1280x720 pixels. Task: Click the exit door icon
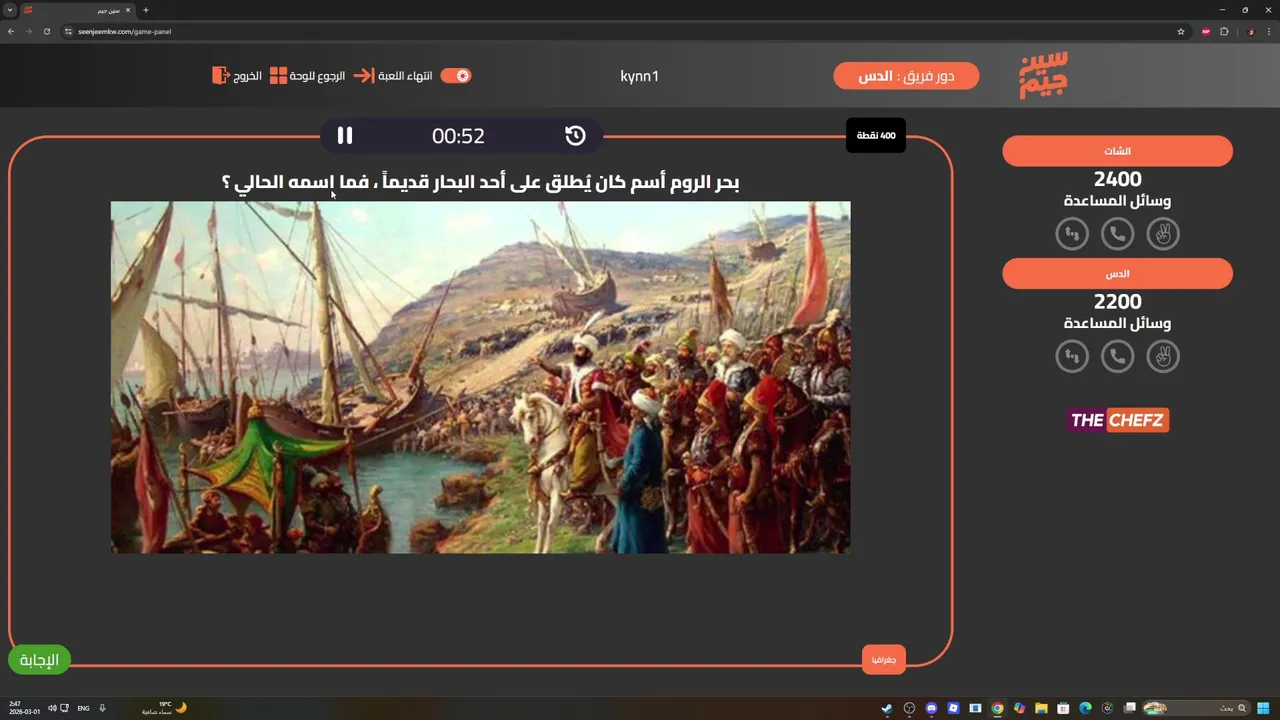point(221,76)
